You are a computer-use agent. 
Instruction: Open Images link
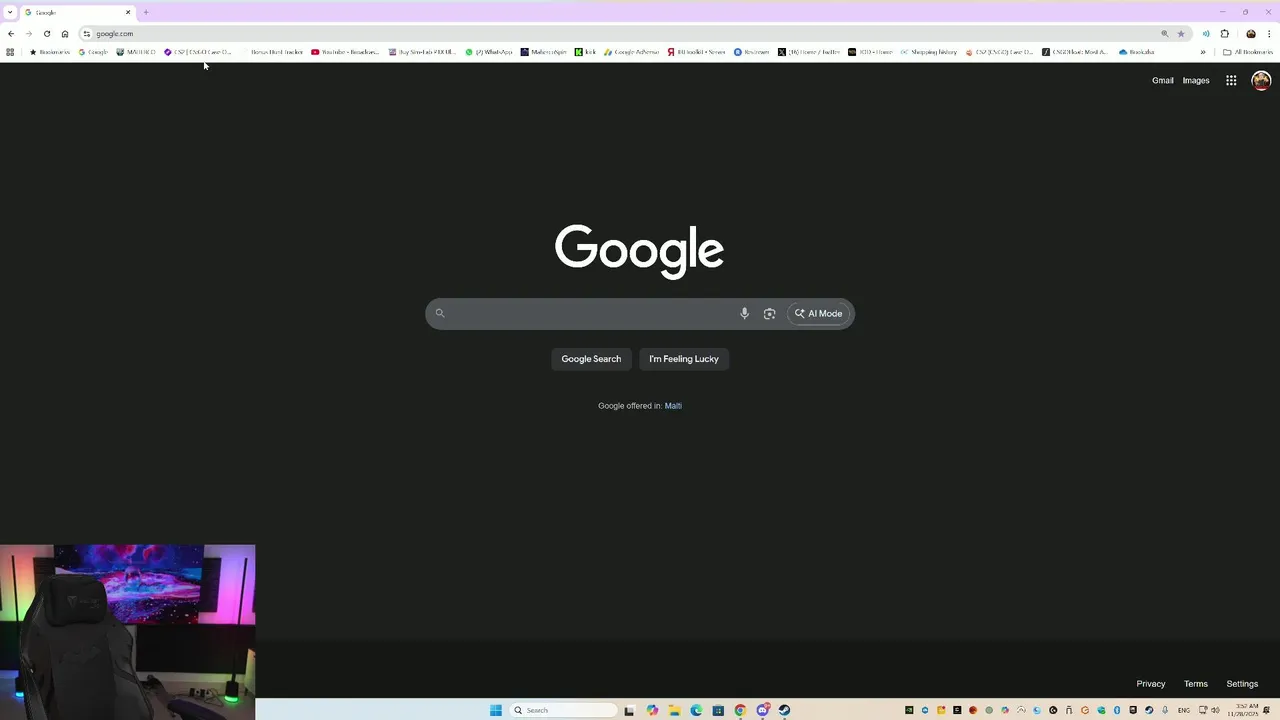pos(1196,80)
